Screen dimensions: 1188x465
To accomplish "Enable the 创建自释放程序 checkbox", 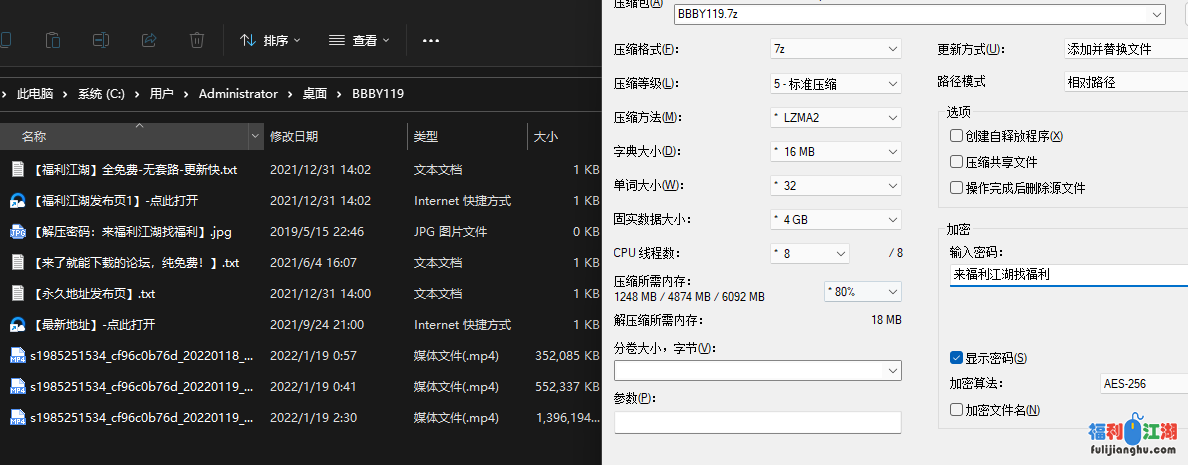I will (957, 136).
